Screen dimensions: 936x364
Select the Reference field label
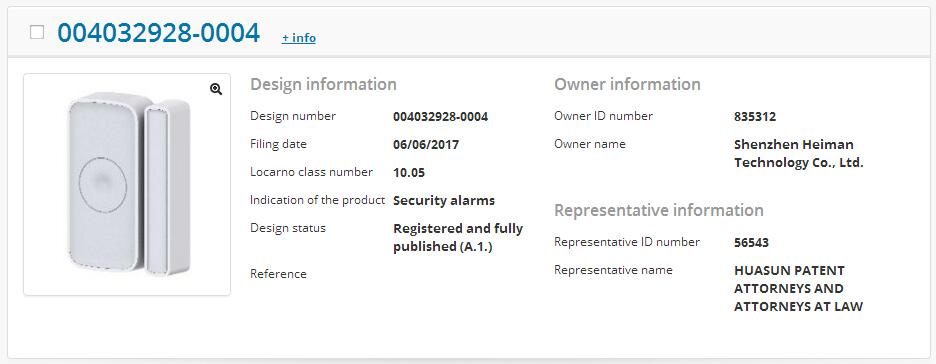(278, 274)
